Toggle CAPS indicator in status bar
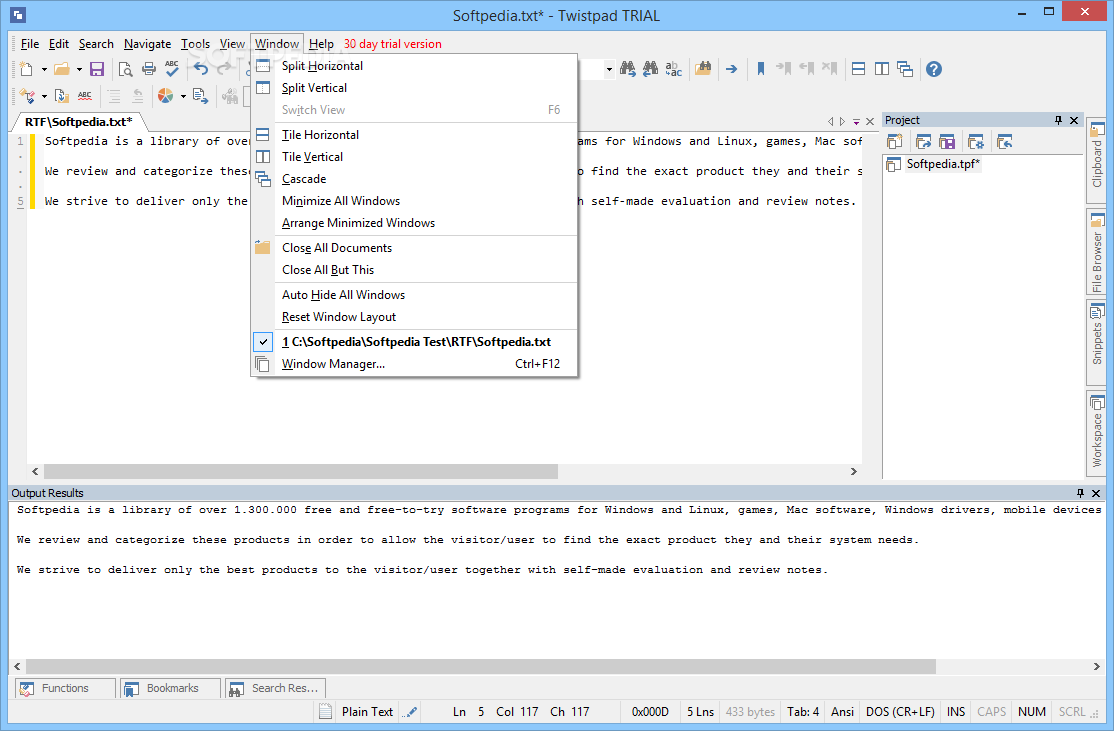The width and height of the screenshot is (1114, 731). [992, 712]
